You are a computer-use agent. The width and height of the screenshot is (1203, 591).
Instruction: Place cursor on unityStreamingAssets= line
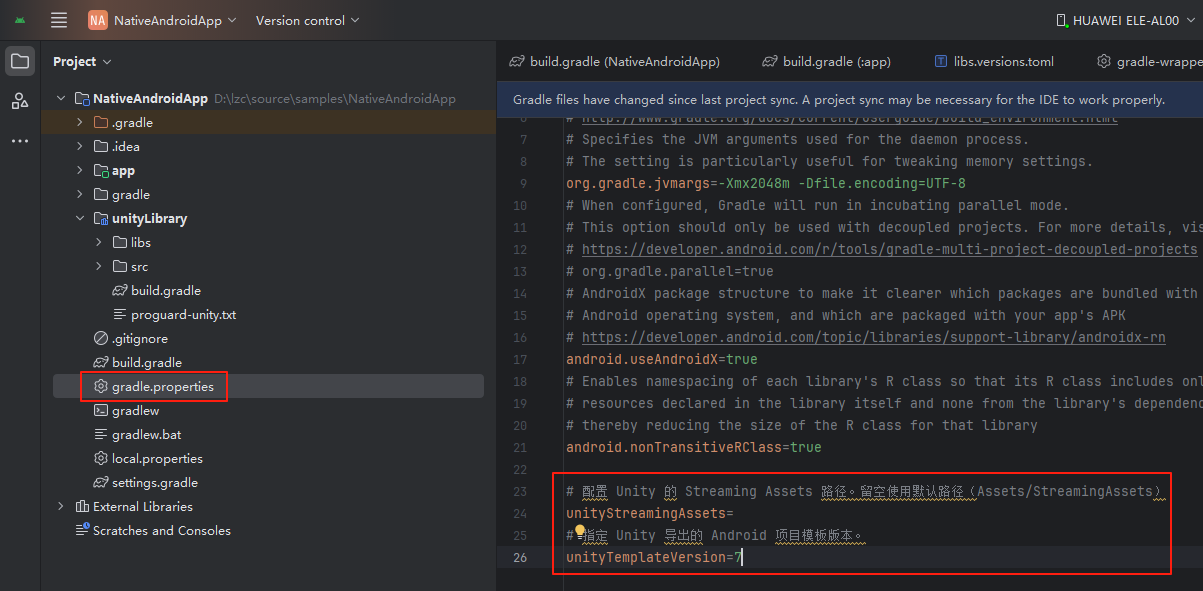(x=650, y=513)
